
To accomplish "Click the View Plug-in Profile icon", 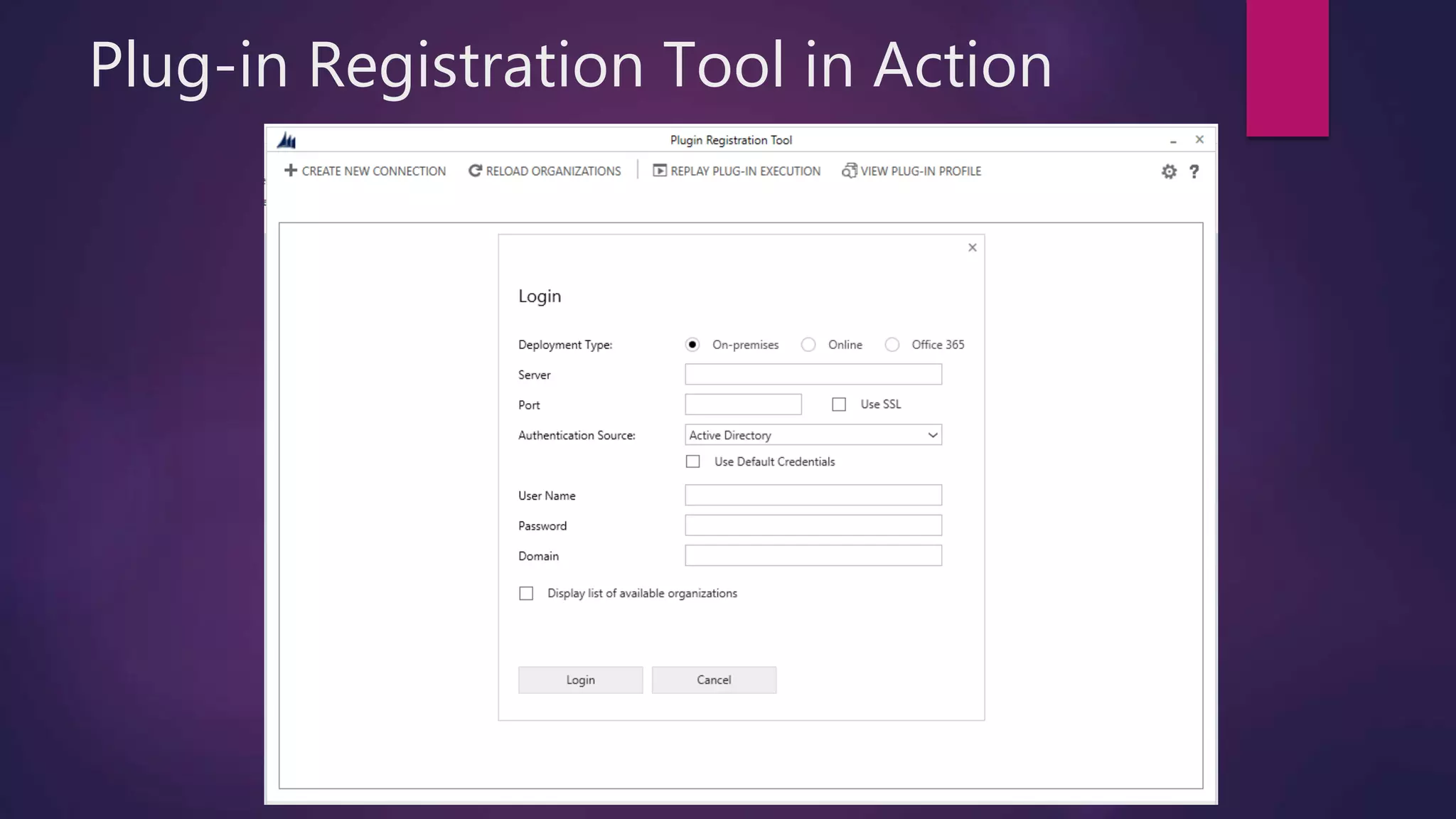I will [849, 171].
